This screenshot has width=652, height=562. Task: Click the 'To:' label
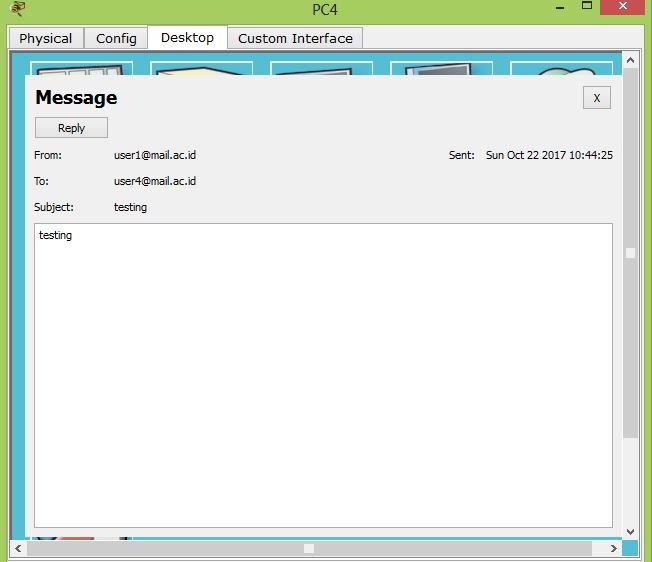[41, 181]
